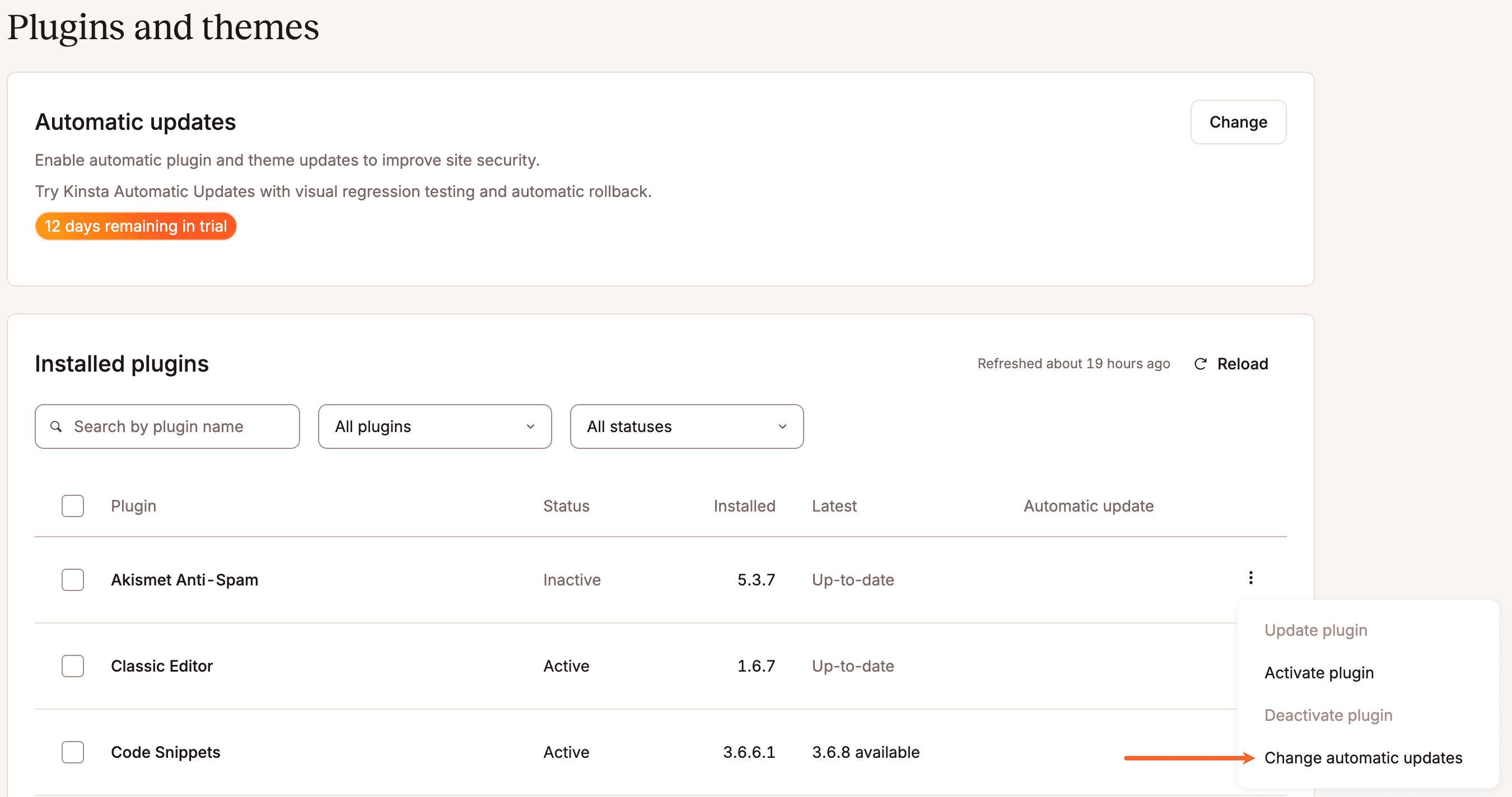Choose Deactivate plugin from the menu
1512x797 pixels.
pos(1328,715)
